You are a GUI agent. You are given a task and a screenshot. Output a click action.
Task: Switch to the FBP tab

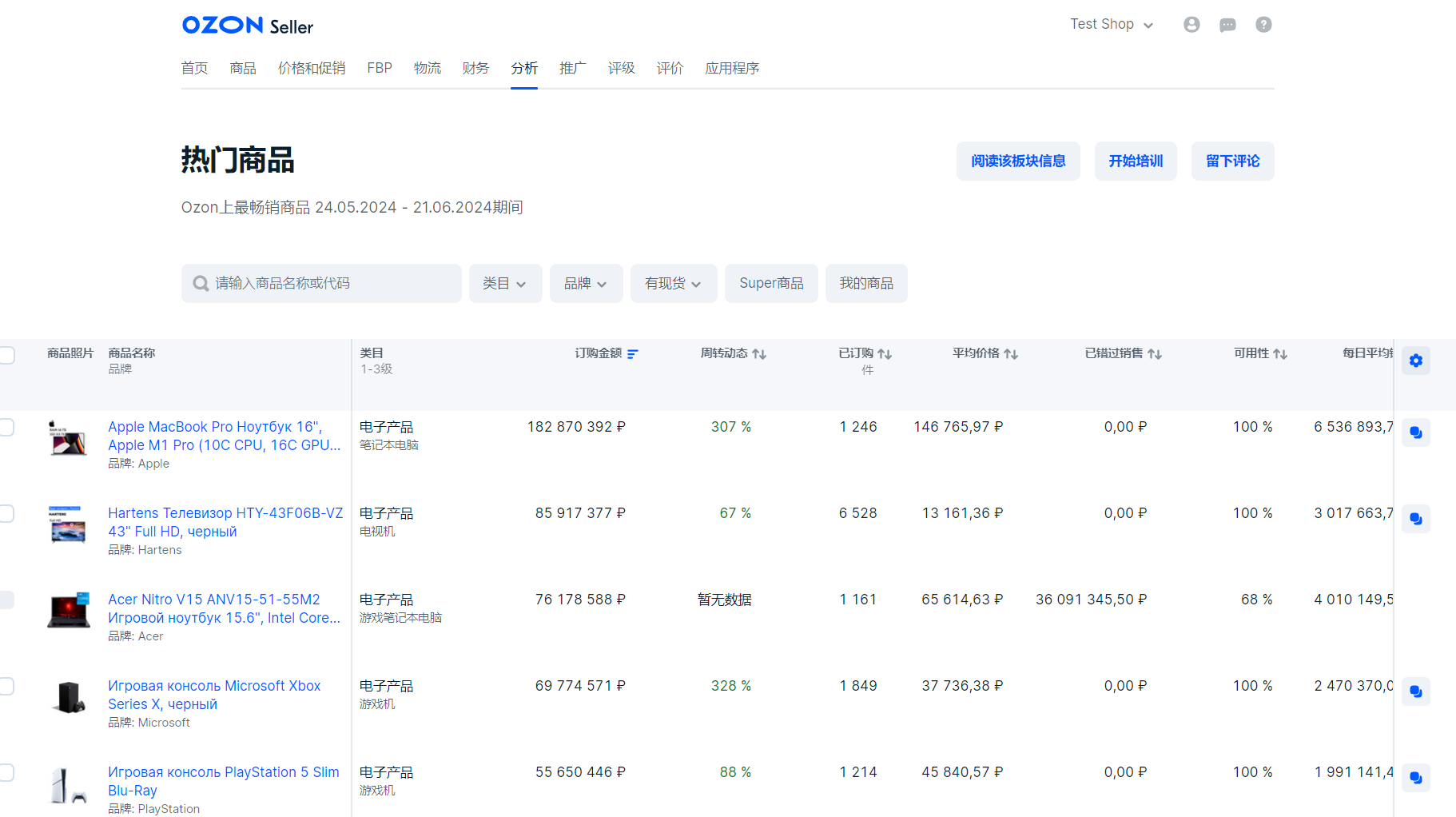click(x=380, y=69)
